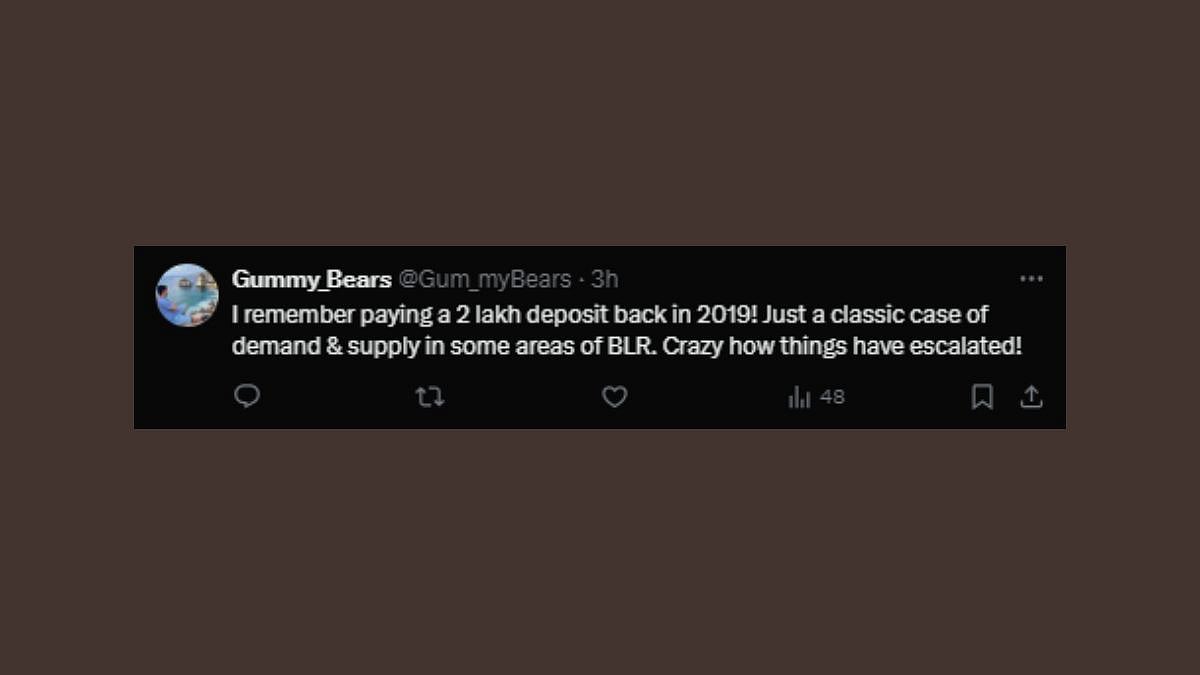This screenshot has width=1200, height=675.
Task: Open the Gummy_Bears display name link
Action: (311, 279)
